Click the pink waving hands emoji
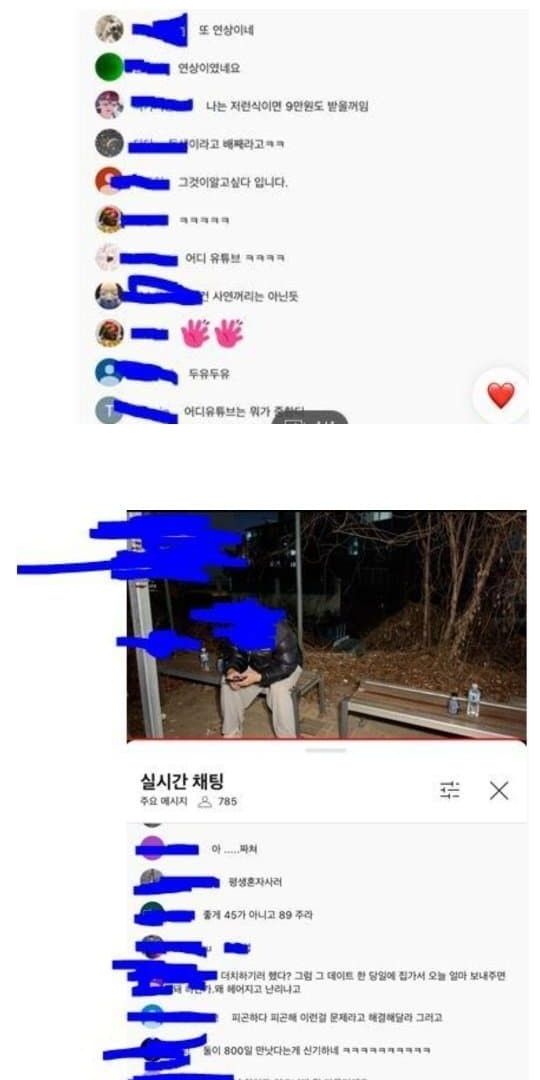This screenshot has height=1080, width=540. 212,333
